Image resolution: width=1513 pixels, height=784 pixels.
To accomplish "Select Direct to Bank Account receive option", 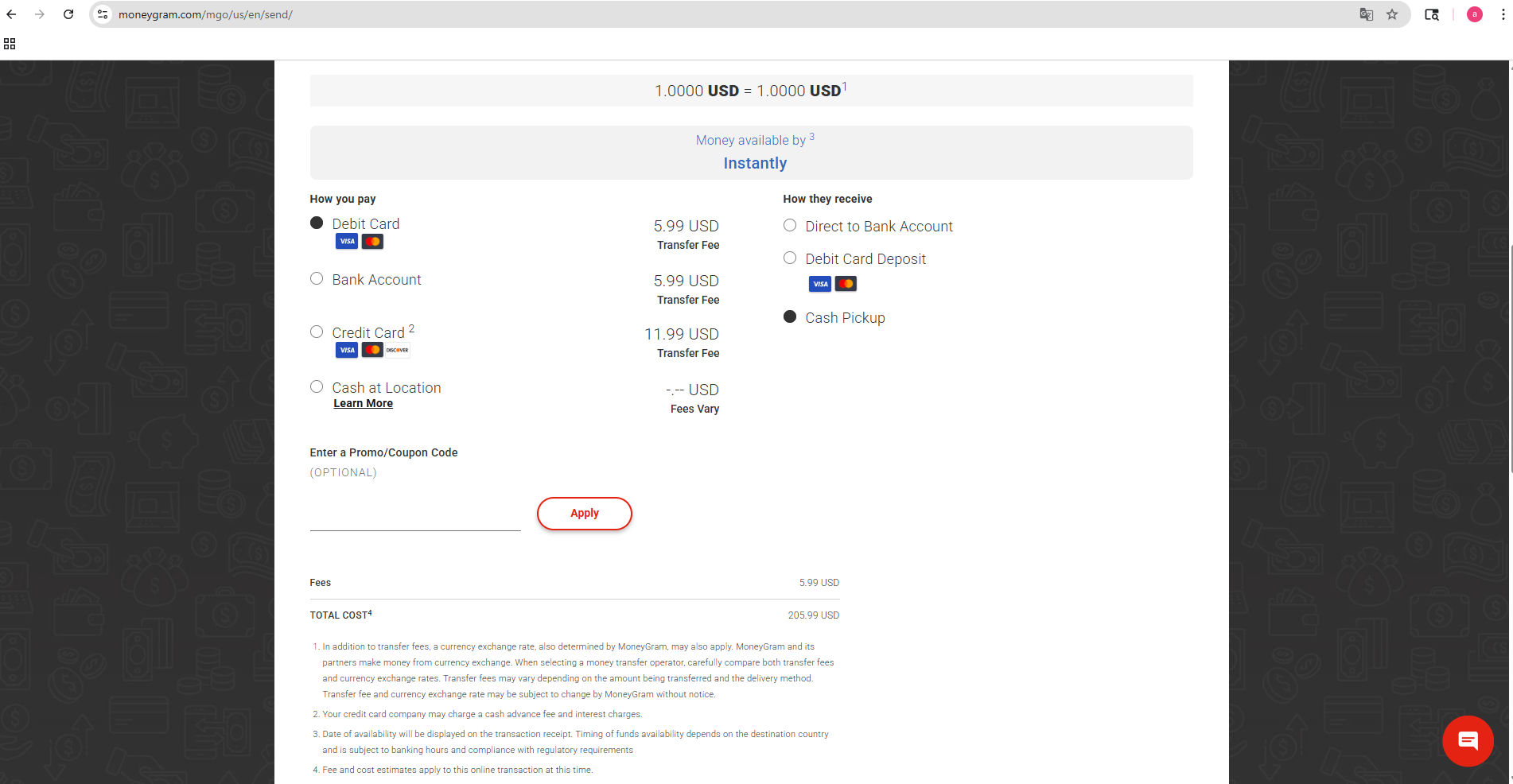I will click(x=790, y=226).
